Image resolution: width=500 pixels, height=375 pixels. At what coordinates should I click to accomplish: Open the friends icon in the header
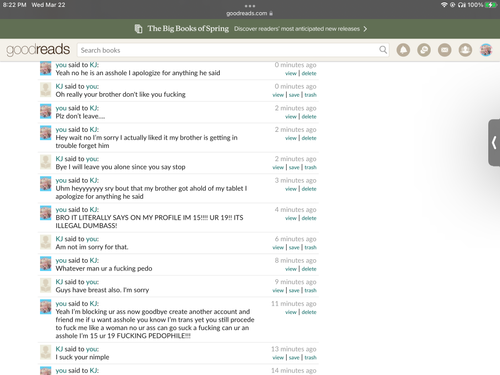(465, 50)
